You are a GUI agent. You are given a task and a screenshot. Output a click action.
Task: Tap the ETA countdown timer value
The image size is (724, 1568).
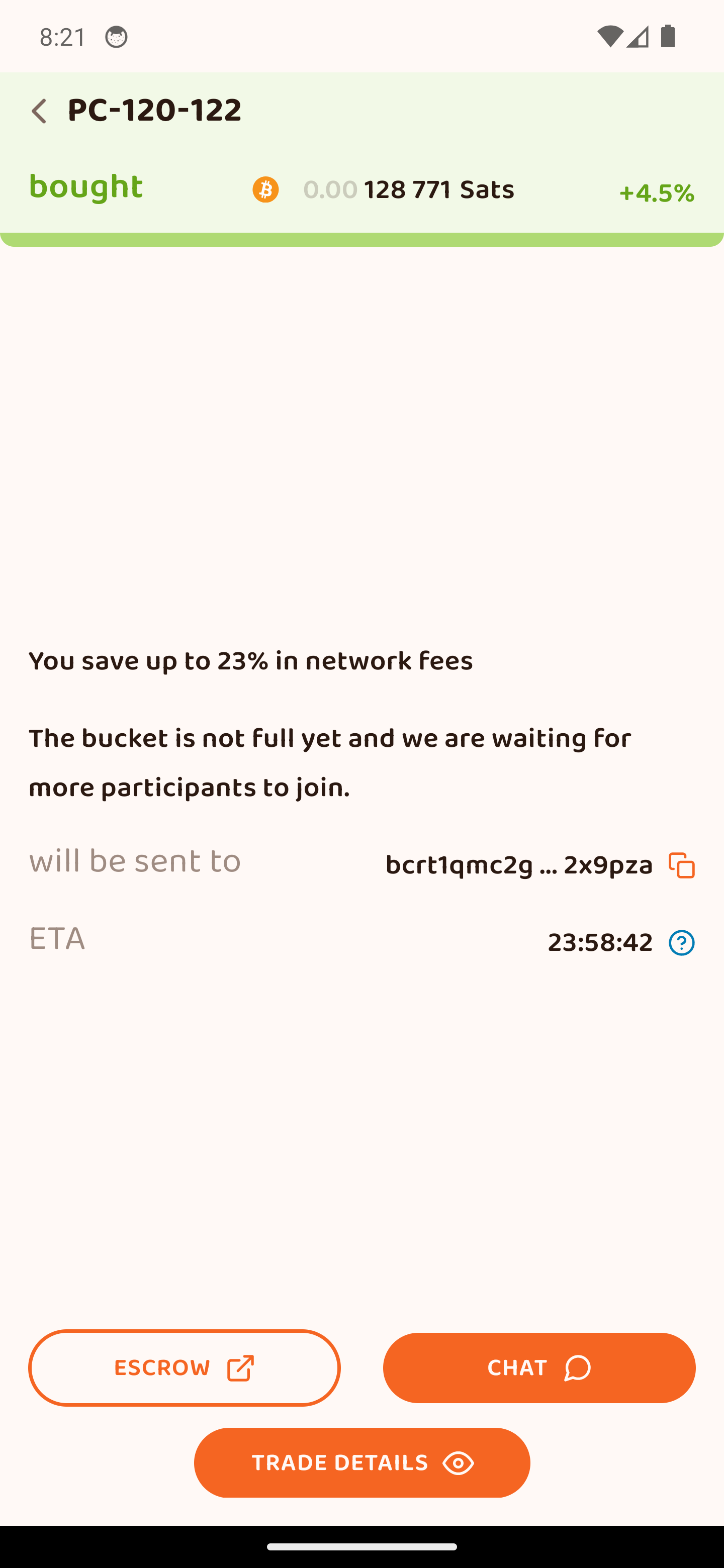600,943
